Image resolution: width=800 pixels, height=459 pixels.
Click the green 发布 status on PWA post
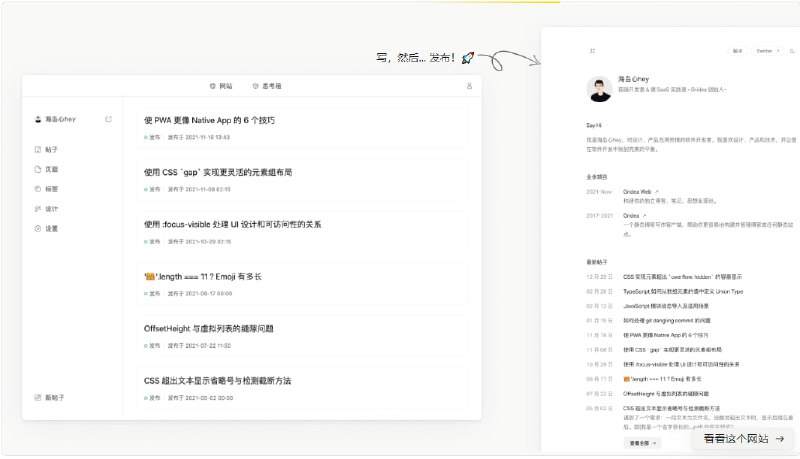[152, 137]
